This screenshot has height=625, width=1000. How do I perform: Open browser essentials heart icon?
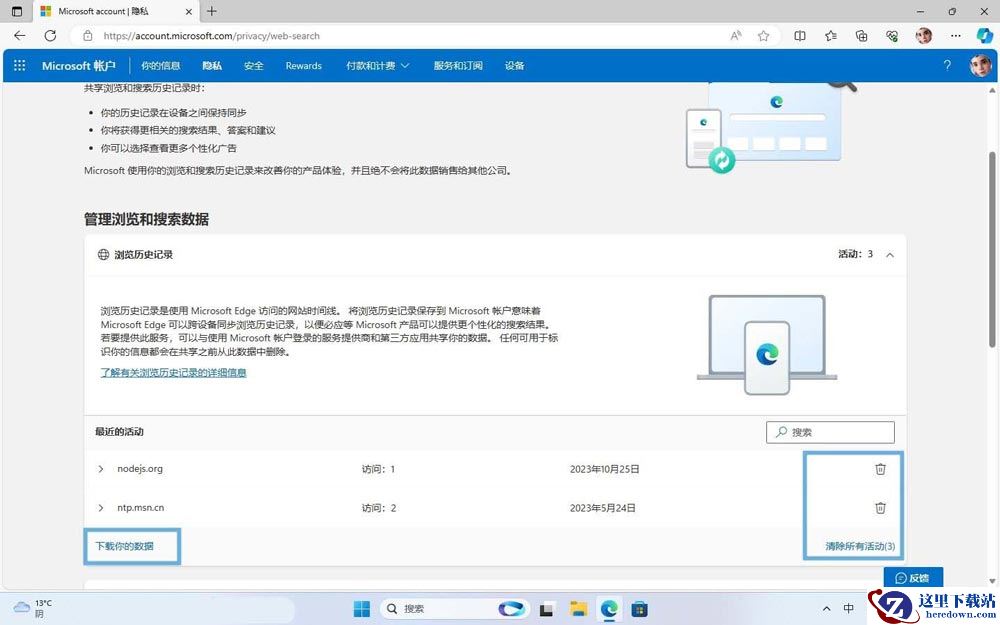pyautogui.click(x=893, y=36)
